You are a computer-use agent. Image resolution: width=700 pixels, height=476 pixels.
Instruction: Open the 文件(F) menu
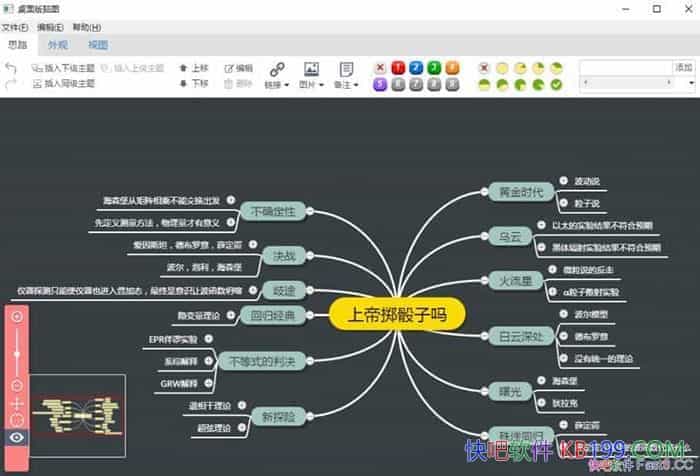coord(15,26)
